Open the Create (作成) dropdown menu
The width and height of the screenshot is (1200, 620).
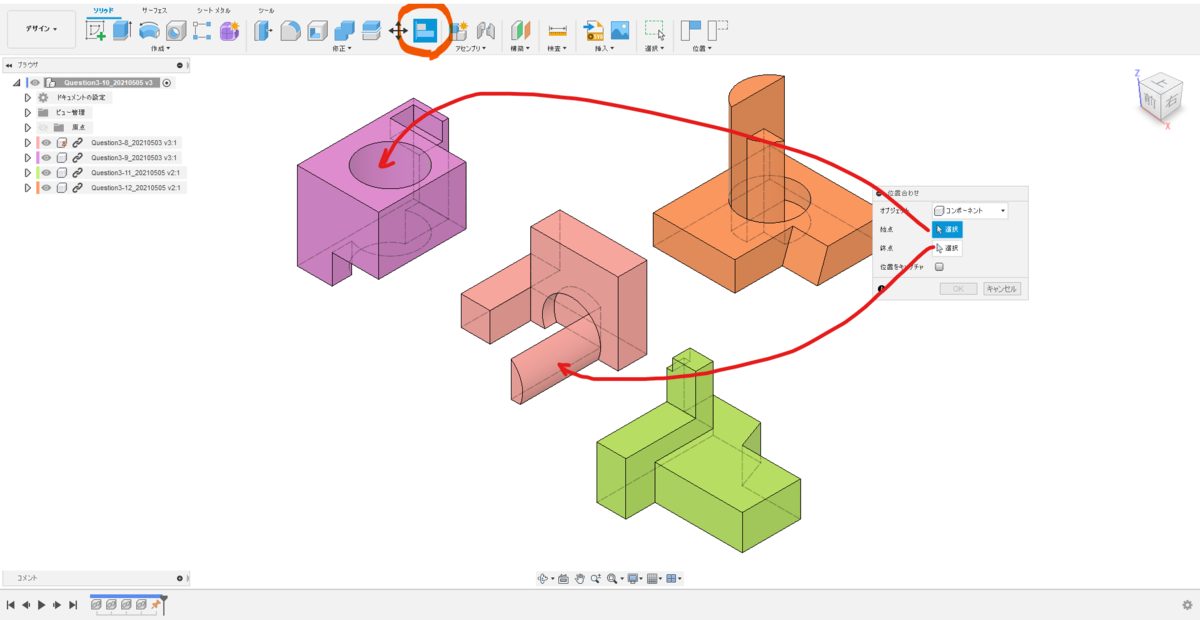pyautogui.click(x=160, y=48)
